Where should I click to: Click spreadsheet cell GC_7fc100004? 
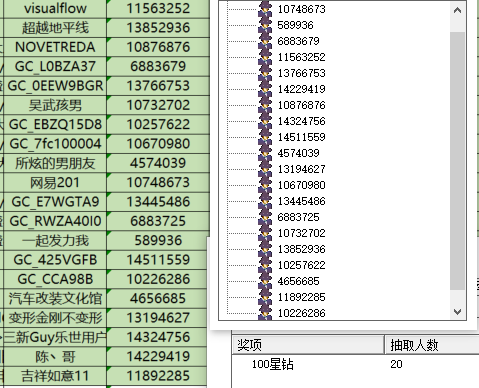(x=55, y=144)
